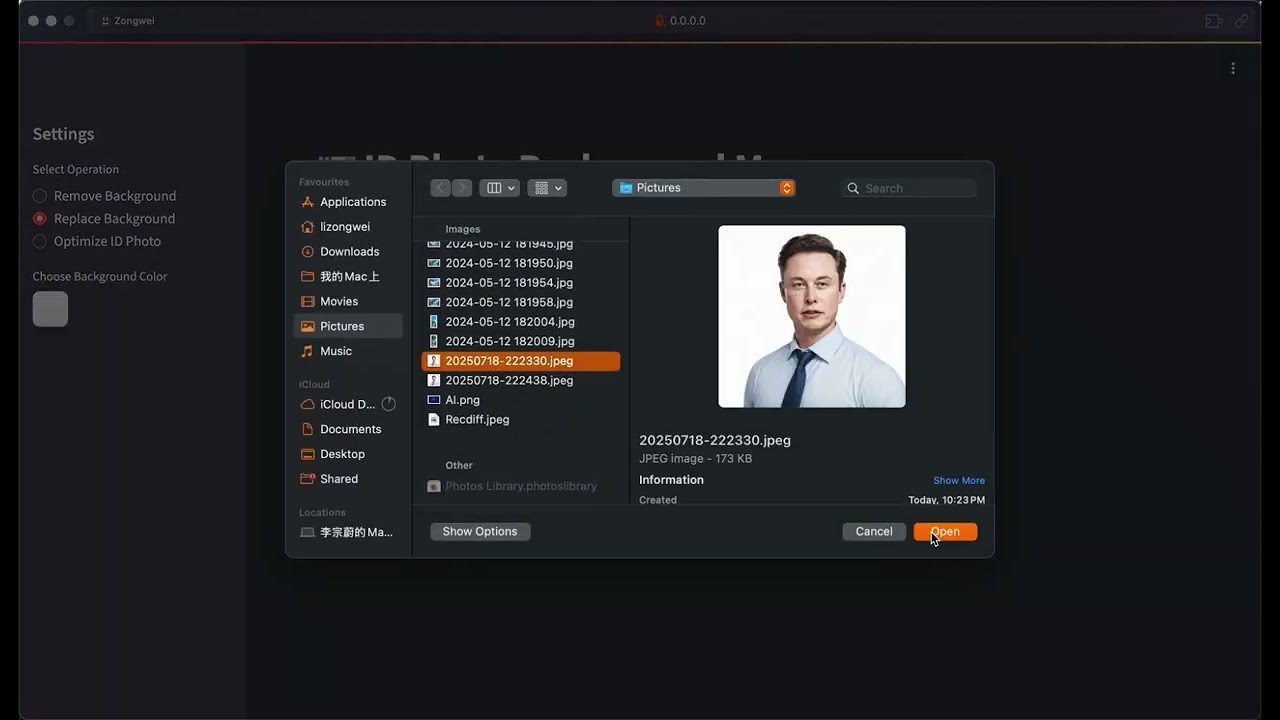Screen dimensions: 1280x720
Task: Select the Shared item in sidebar
Action: (x=338, y=478)
